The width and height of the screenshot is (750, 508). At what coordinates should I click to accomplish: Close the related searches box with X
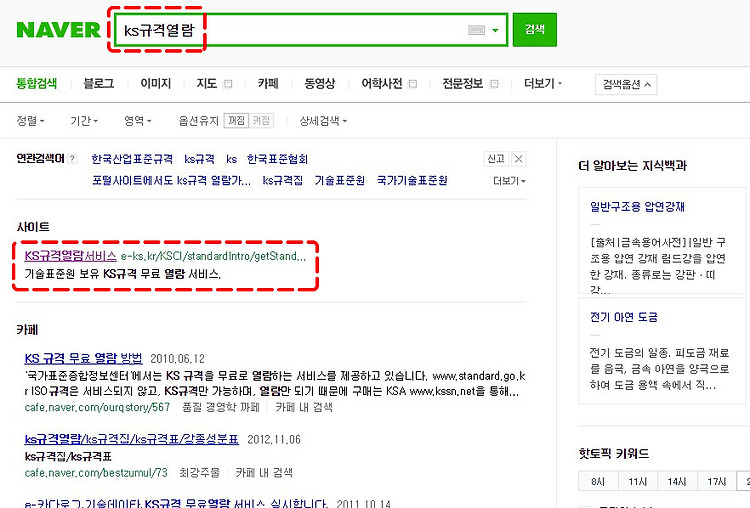click(x=518, y=159)
